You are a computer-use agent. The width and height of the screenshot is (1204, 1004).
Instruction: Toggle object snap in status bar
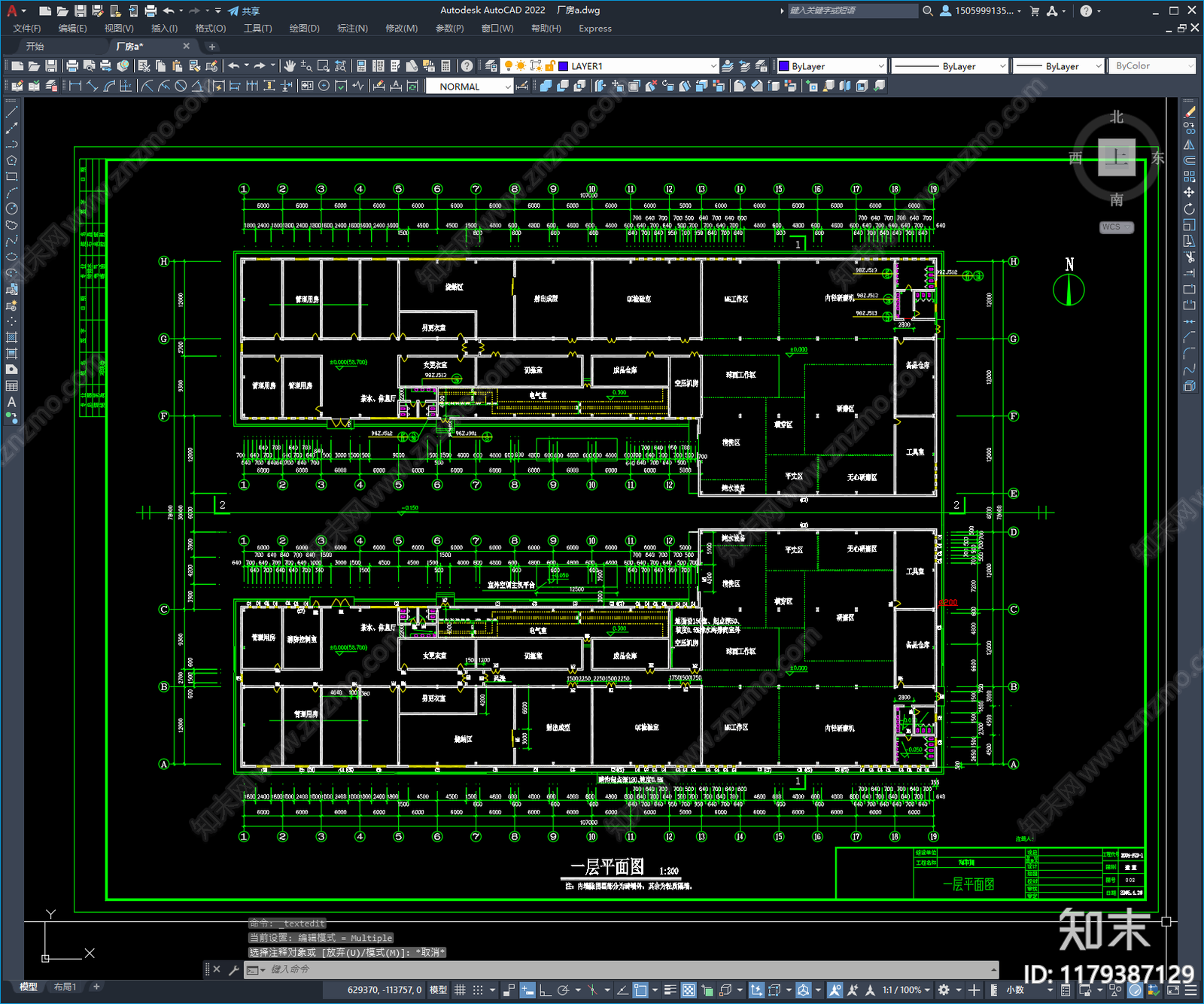coord(640,990)
